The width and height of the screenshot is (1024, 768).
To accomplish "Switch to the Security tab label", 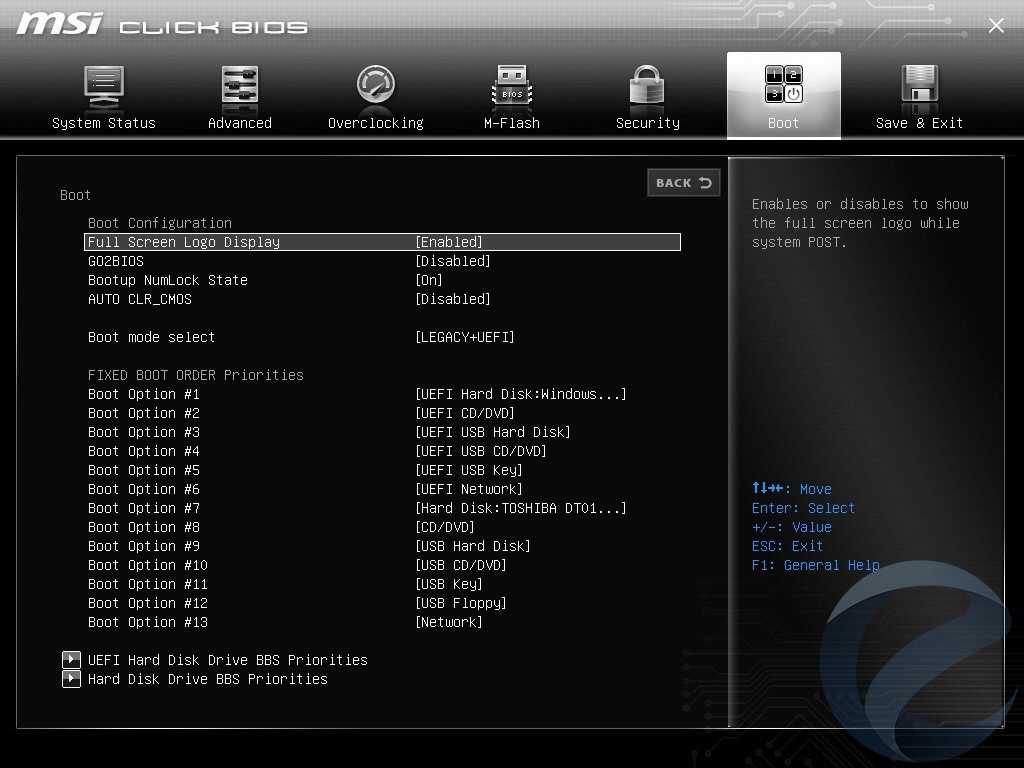I will click(647, 123).
